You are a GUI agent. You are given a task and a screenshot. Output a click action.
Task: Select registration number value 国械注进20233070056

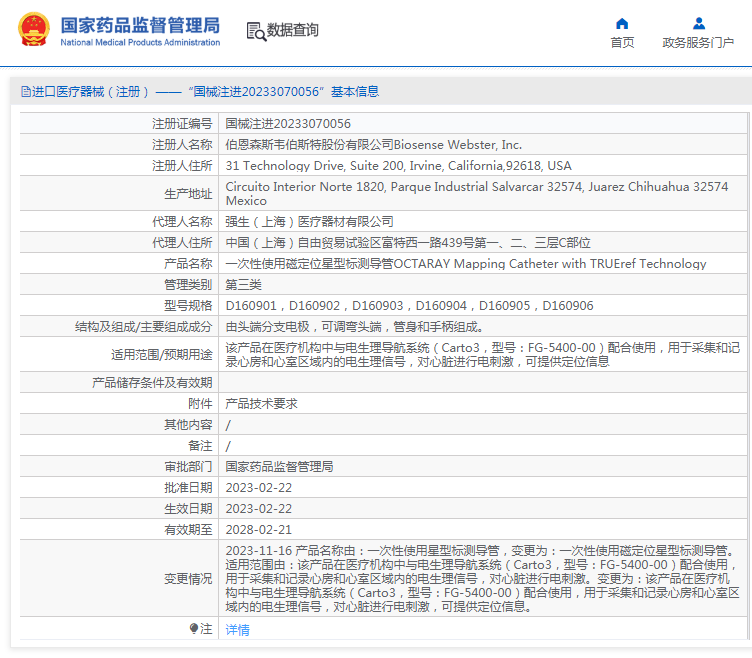[288, 124]
